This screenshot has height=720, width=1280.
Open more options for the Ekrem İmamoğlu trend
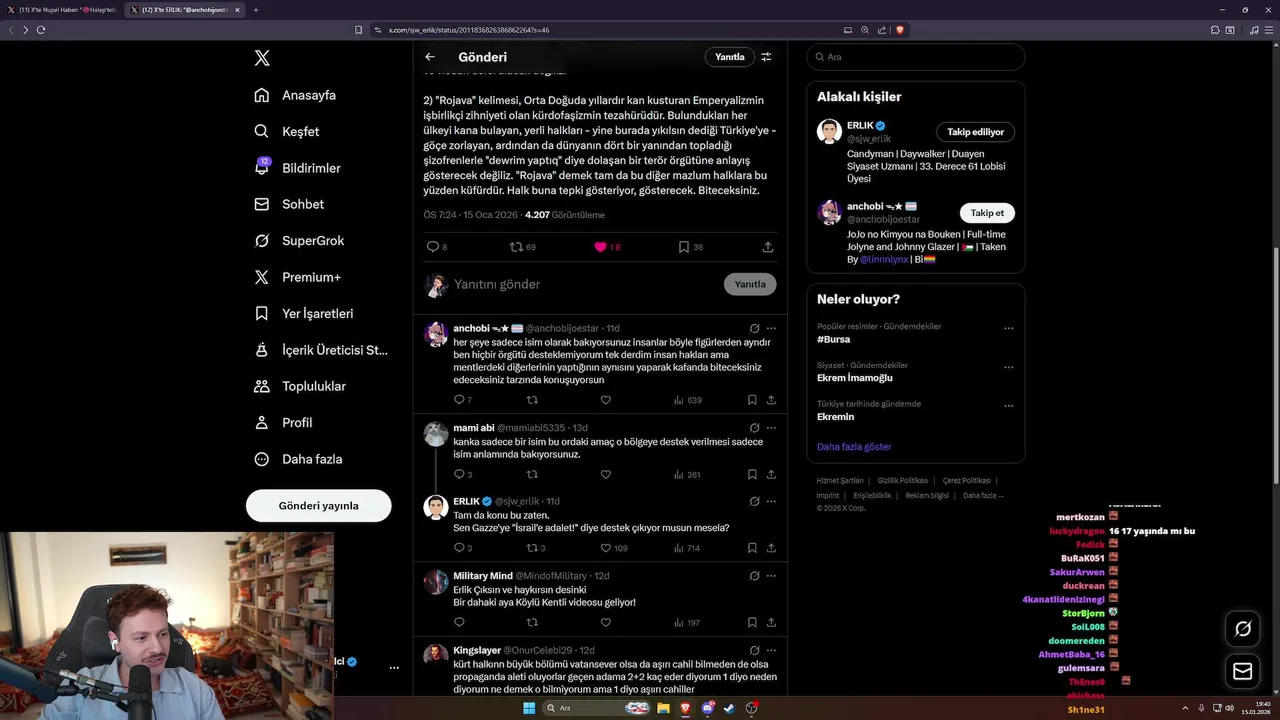coord(1008,367)
